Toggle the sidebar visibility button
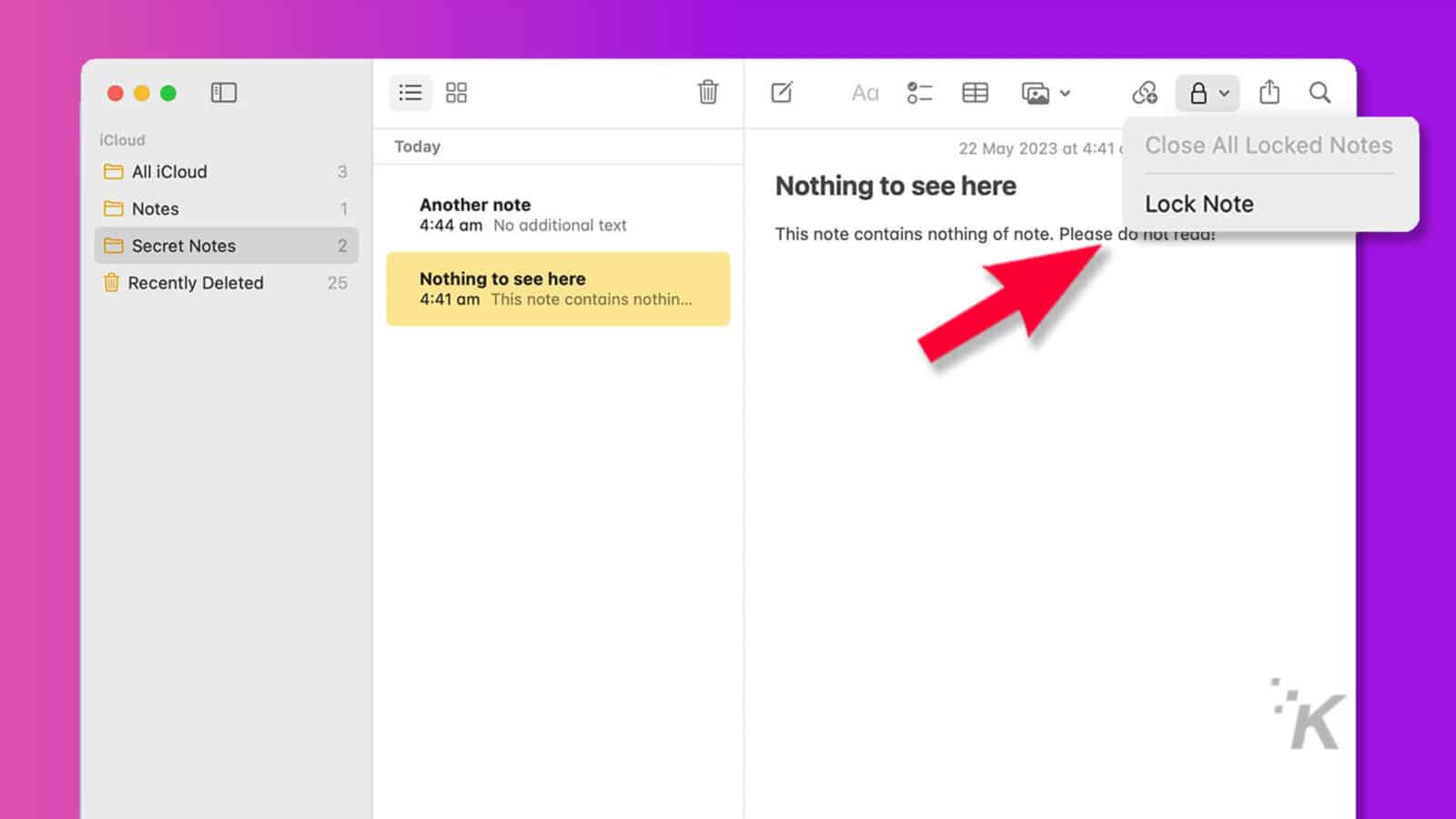Screen dimensions: 1456x819 [224, 92]
